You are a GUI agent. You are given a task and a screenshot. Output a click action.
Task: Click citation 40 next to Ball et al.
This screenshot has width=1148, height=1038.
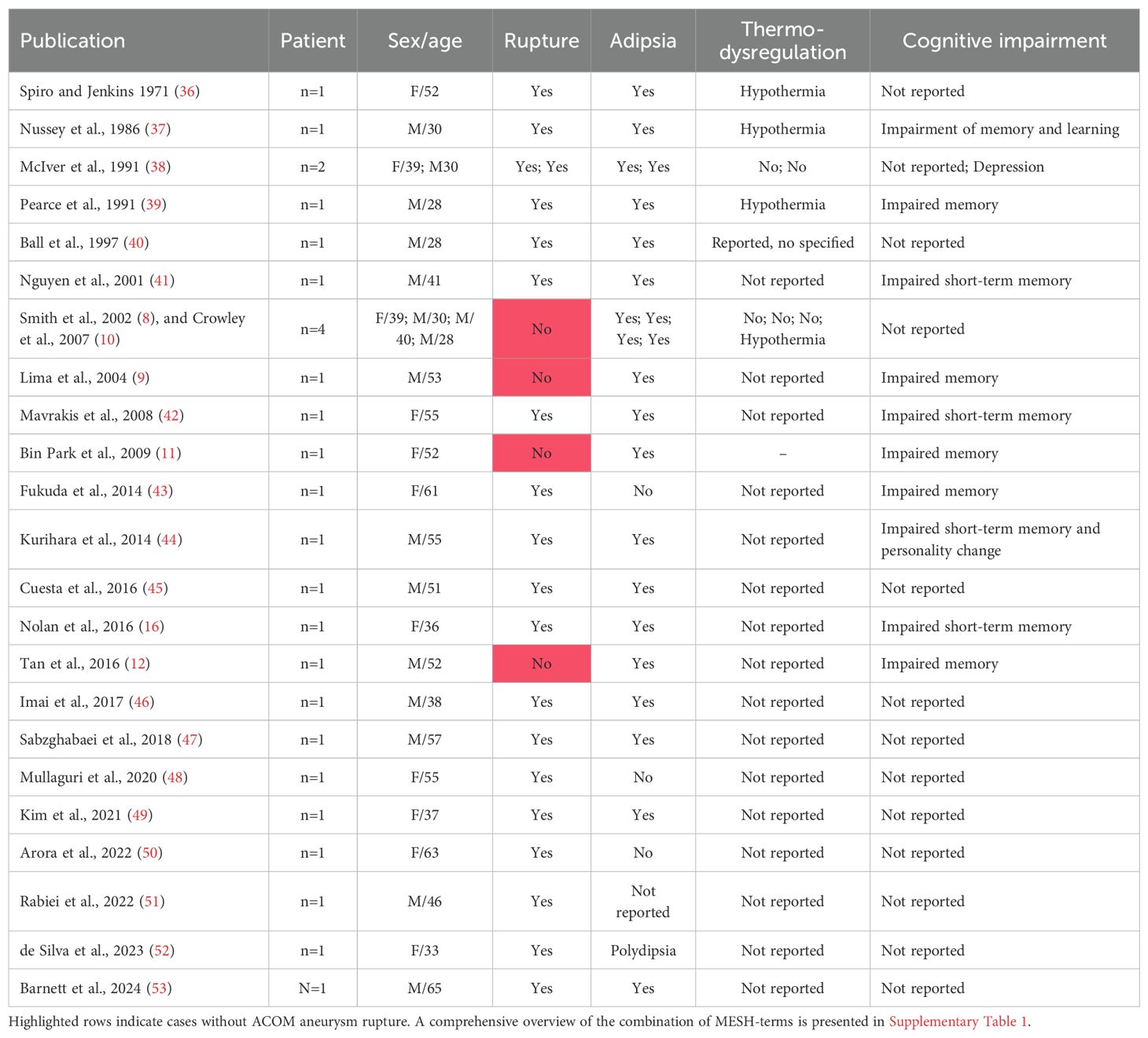[137, 243]
